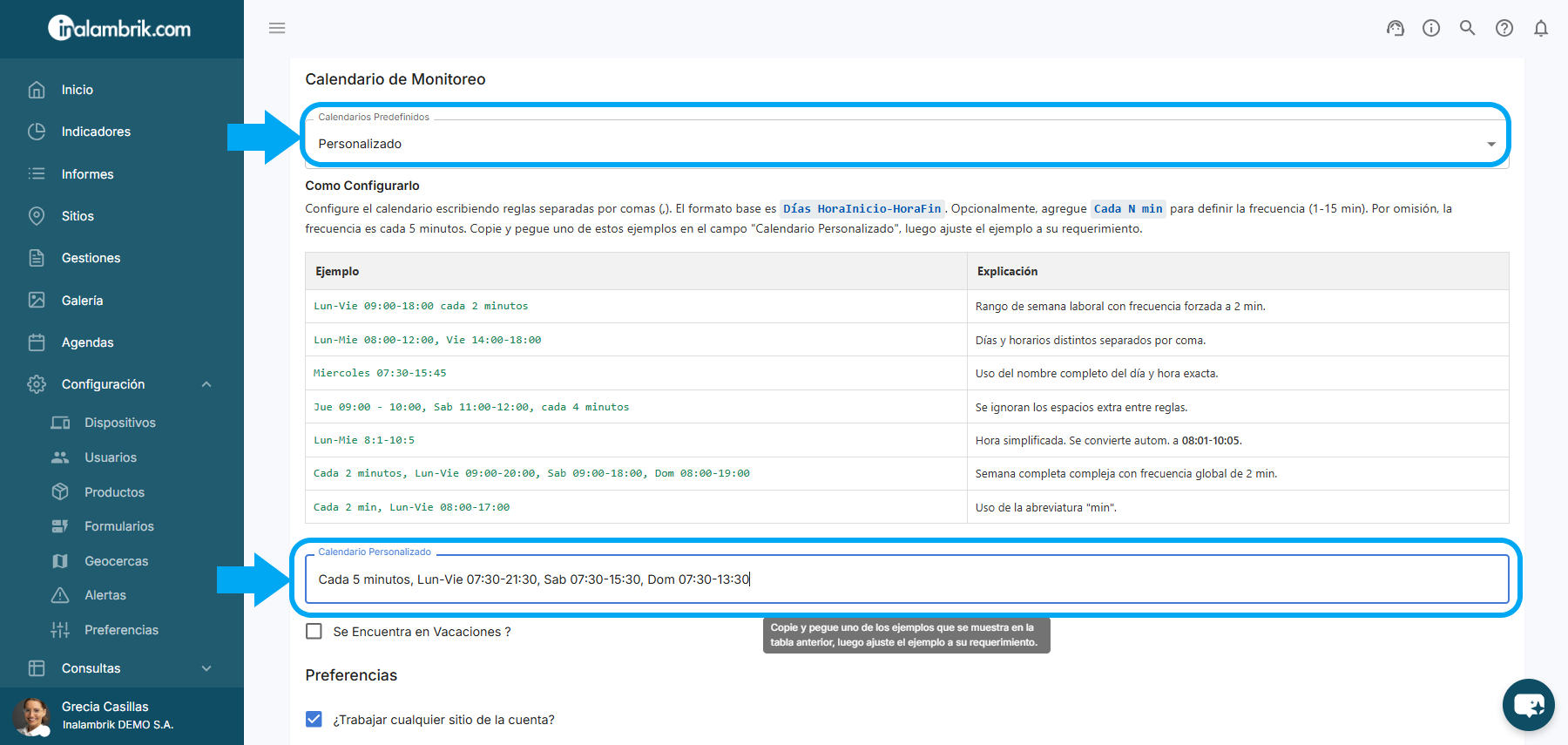Uncheck Trabajar cualquier sitio de la cuenta
Image resolution: width=1568 pixels, height=745 pixels.
coord(314,719)
